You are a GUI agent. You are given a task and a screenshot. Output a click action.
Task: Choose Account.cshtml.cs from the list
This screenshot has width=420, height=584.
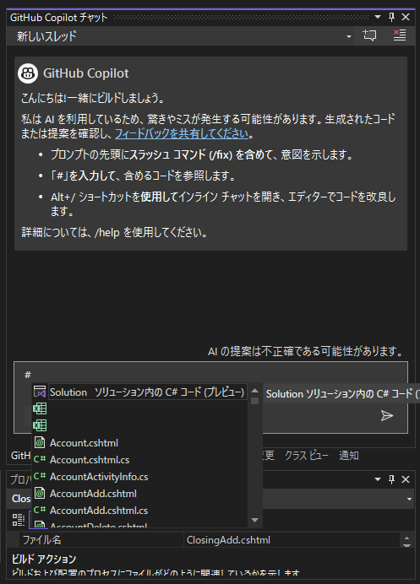click(90, 460)
